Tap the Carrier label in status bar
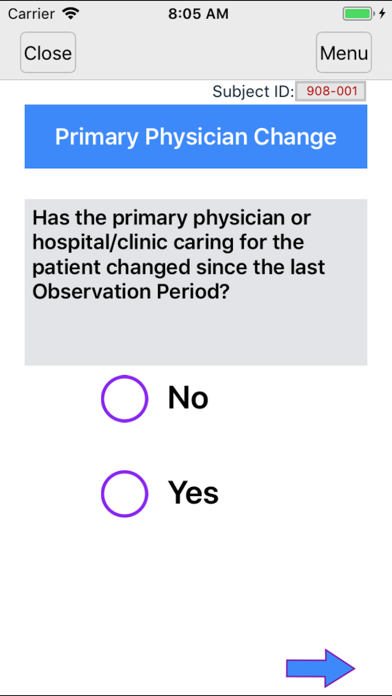The width and height of the screenshot is (392, 696). [31, 14]
